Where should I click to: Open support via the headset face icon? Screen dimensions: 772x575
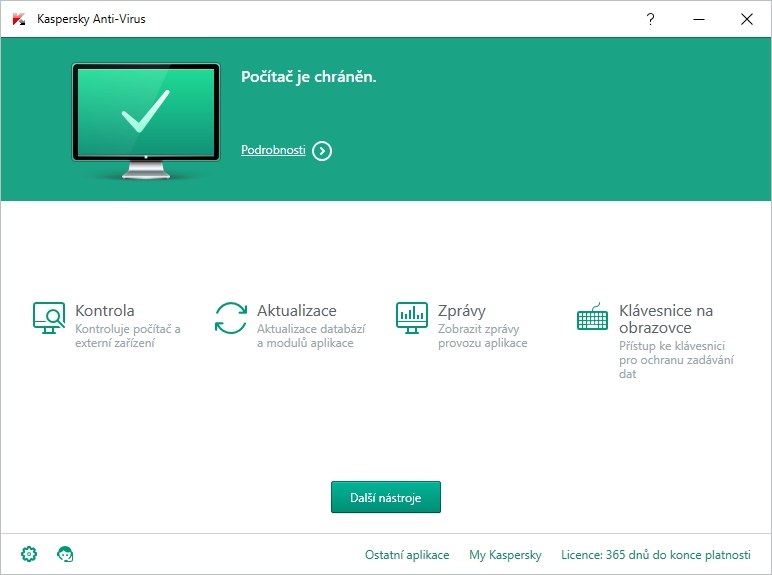pos(65,554)
